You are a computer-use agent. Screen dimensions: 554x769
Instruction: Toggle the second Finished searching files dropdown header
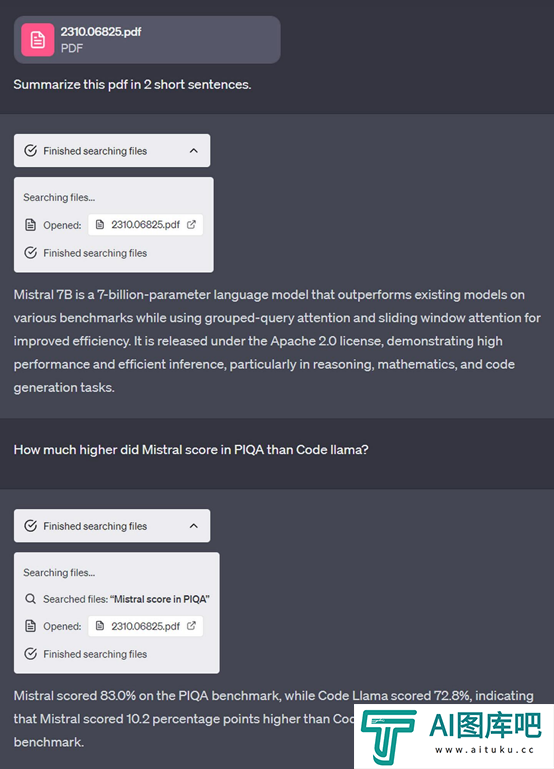point(112,526)
